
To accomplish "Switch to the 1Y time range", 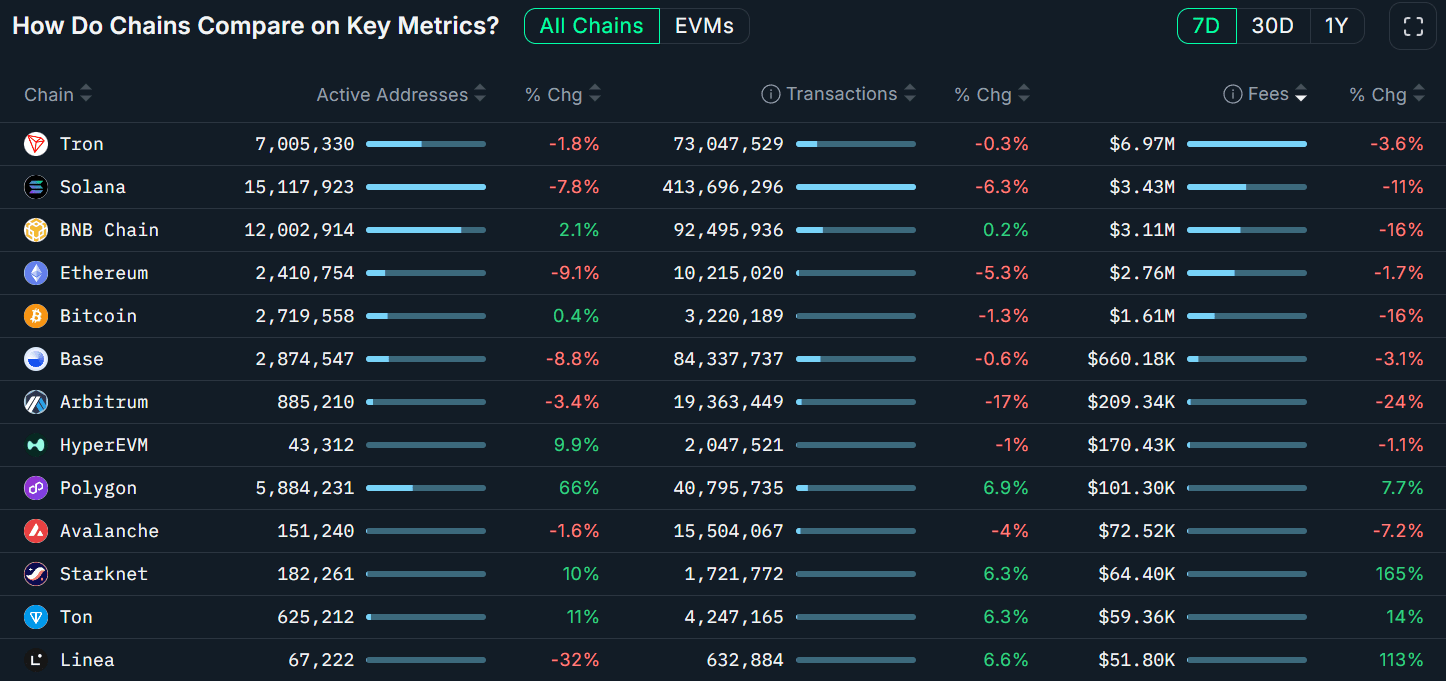I will click(x=1337, y=26).
